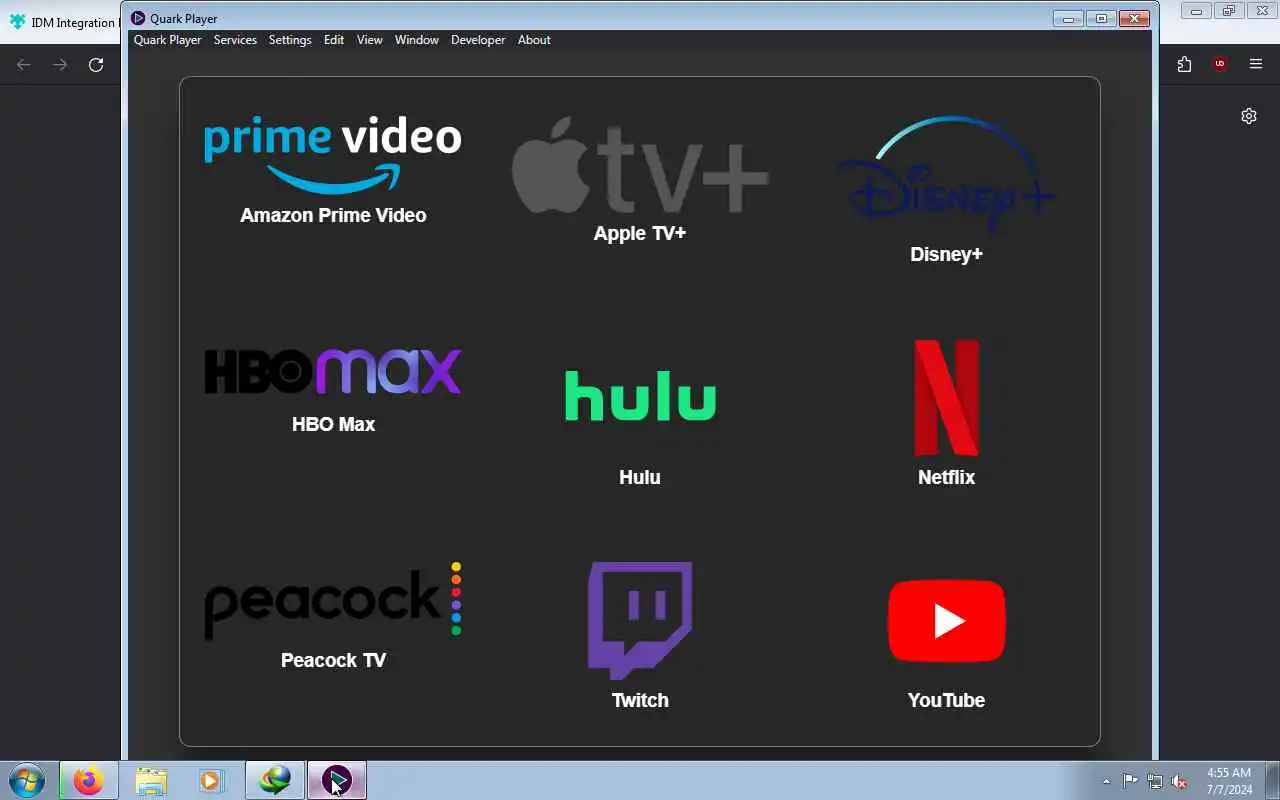Click the uBlock Origin shield icon

[x=1220, y=64]
